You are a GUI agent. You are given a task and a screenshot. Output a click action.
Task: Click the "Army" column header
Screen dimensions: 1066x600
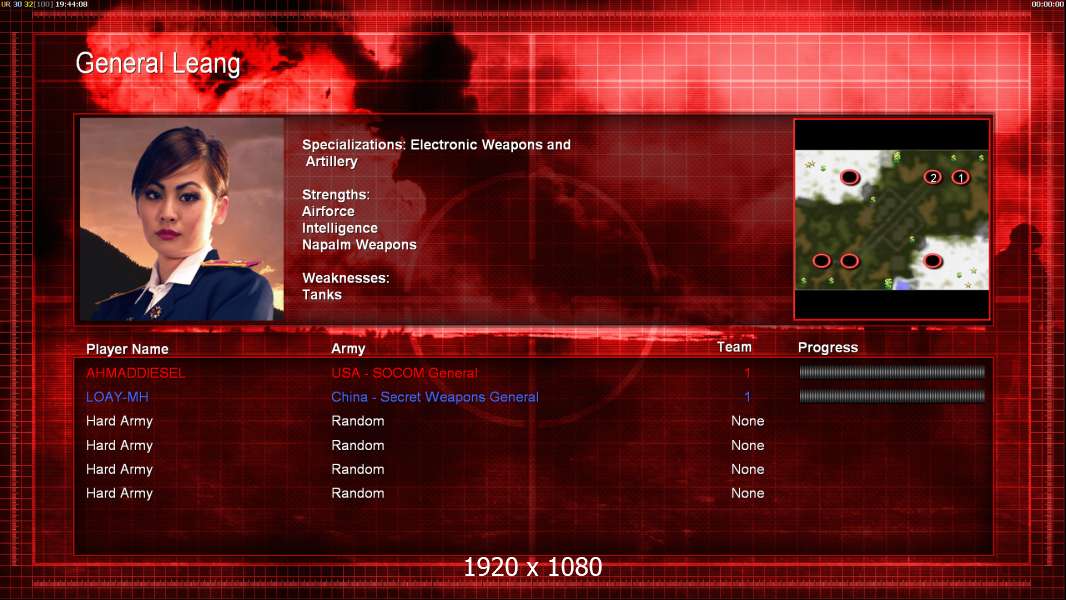point(348,349)
